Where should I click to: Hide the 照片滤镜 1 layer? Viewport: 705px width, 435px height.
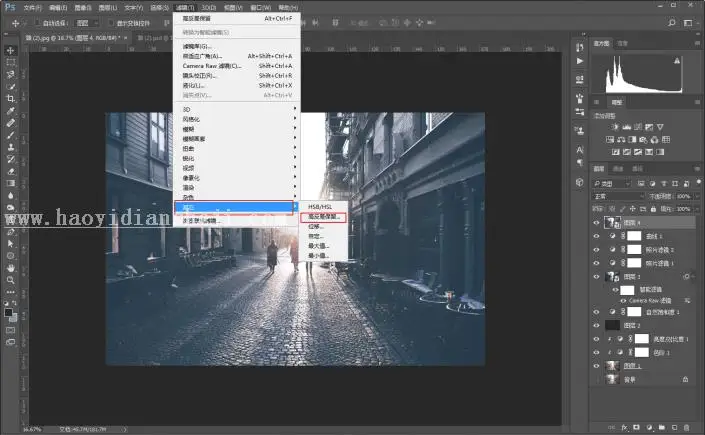click(596, 263)
